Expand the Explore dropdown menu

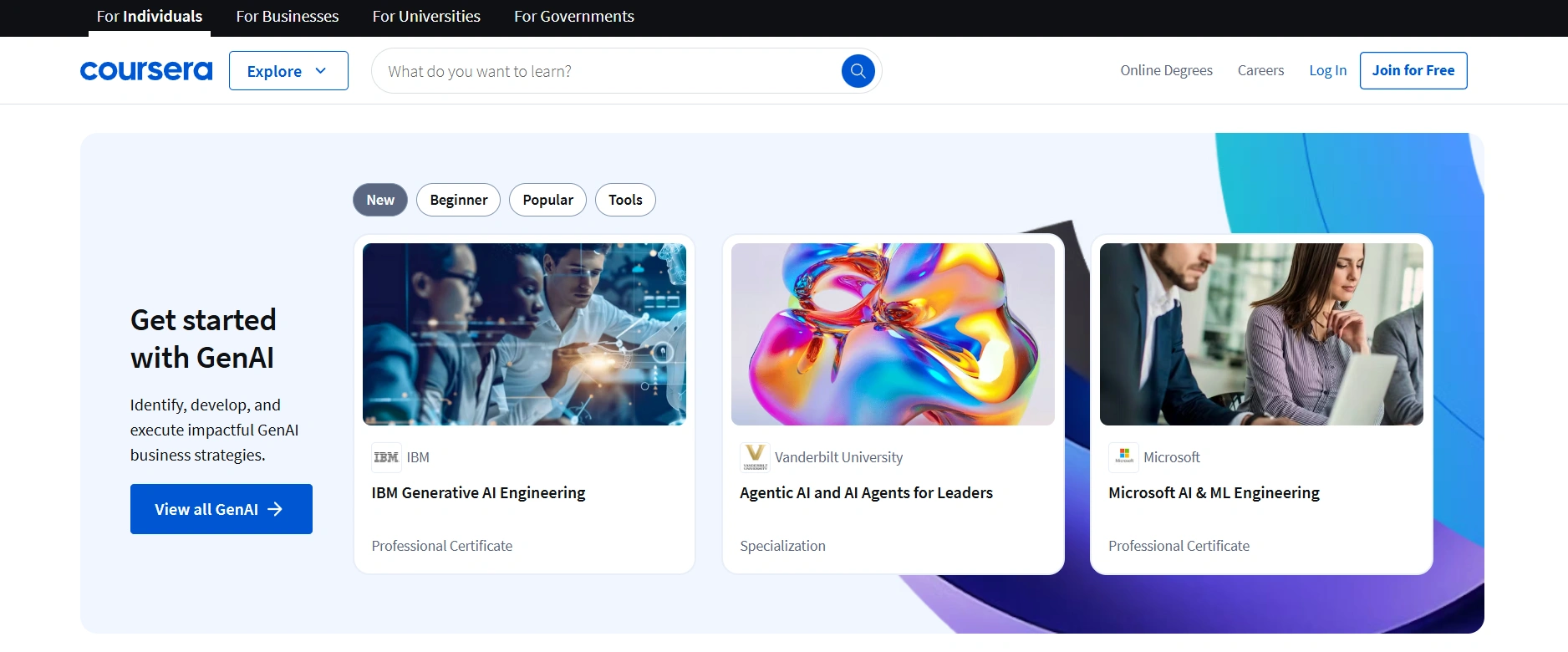[288, 71]
